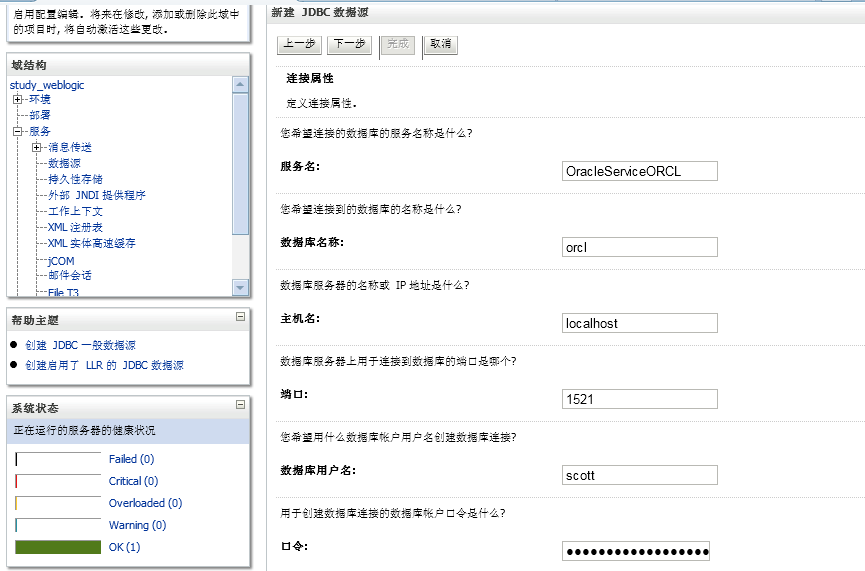Open the 服务 tree link
Screen dimensions: 865x571
pyautogui.click(x=40, y=131)
